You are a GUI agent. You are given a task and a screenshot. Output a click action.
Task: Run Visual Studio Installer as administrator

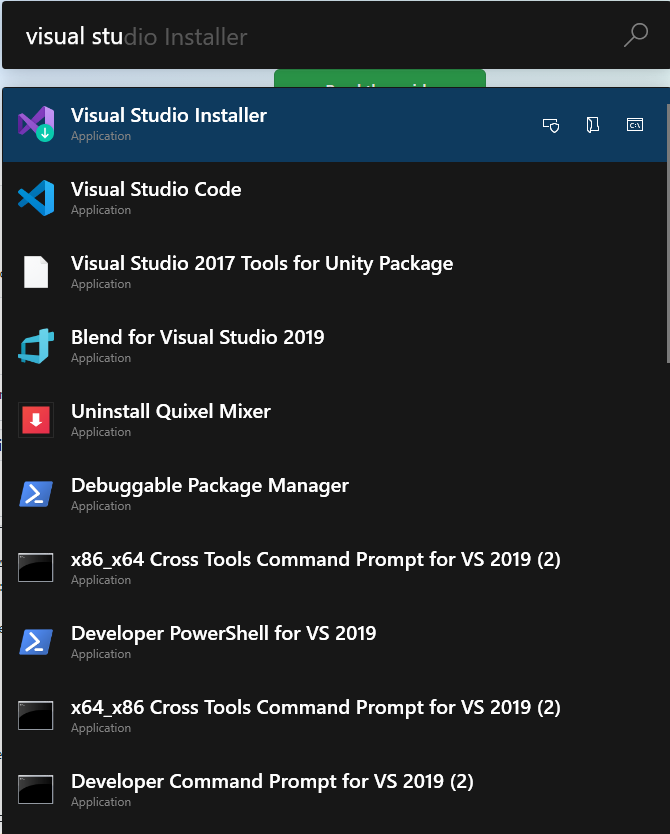point(551,125)
